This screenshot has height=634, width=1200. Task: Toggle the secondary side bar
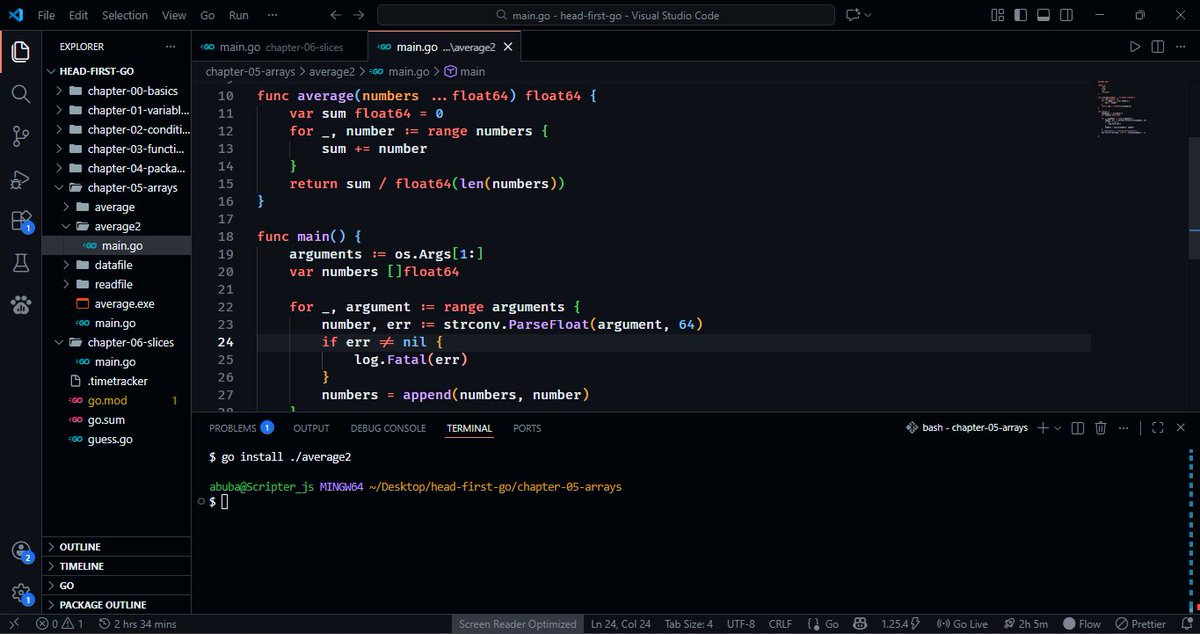pyautogui.click(x=1066, y=15)
